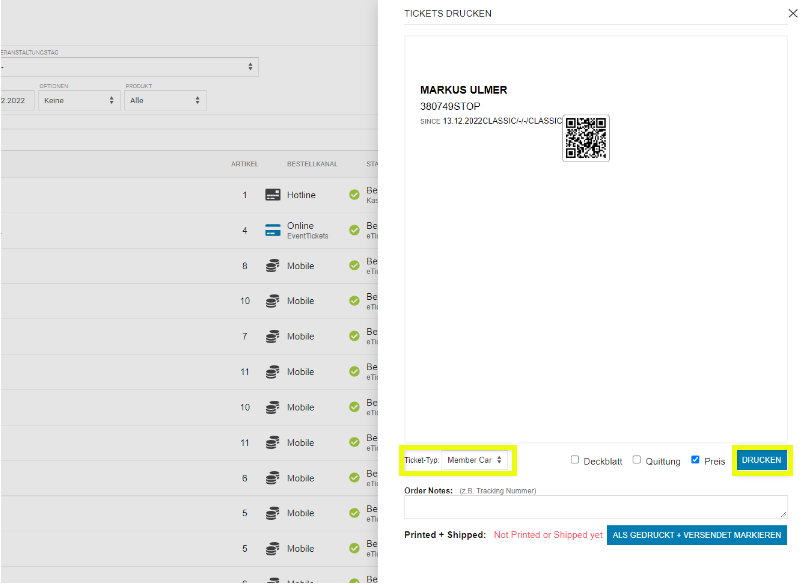The height and width of the screenshot is (585, 804).
Task: Click the Hotline order channel icon
Action: click(272, 195)
